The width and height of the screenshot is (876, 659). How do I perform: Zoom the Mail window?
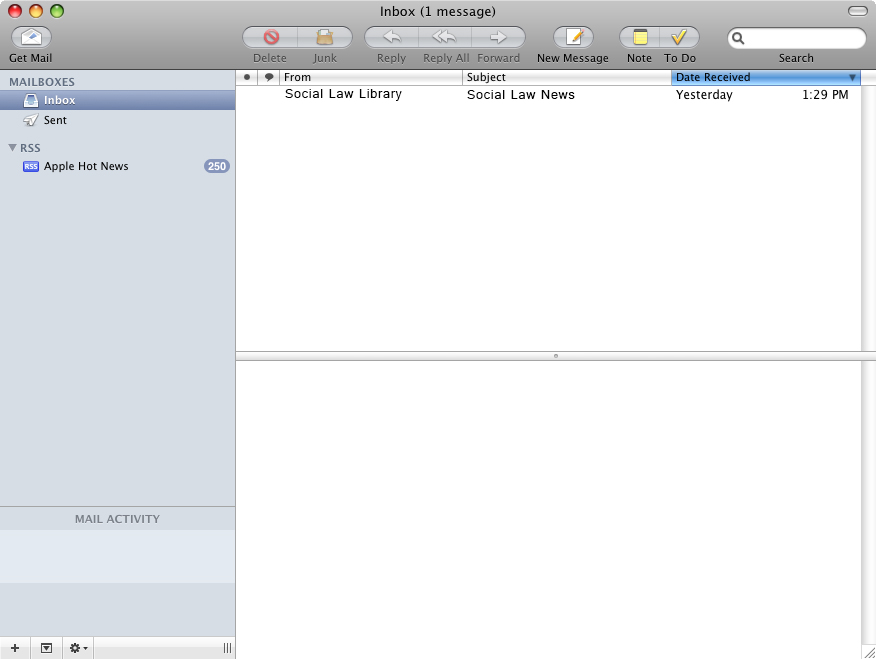[x=57, y=11]
